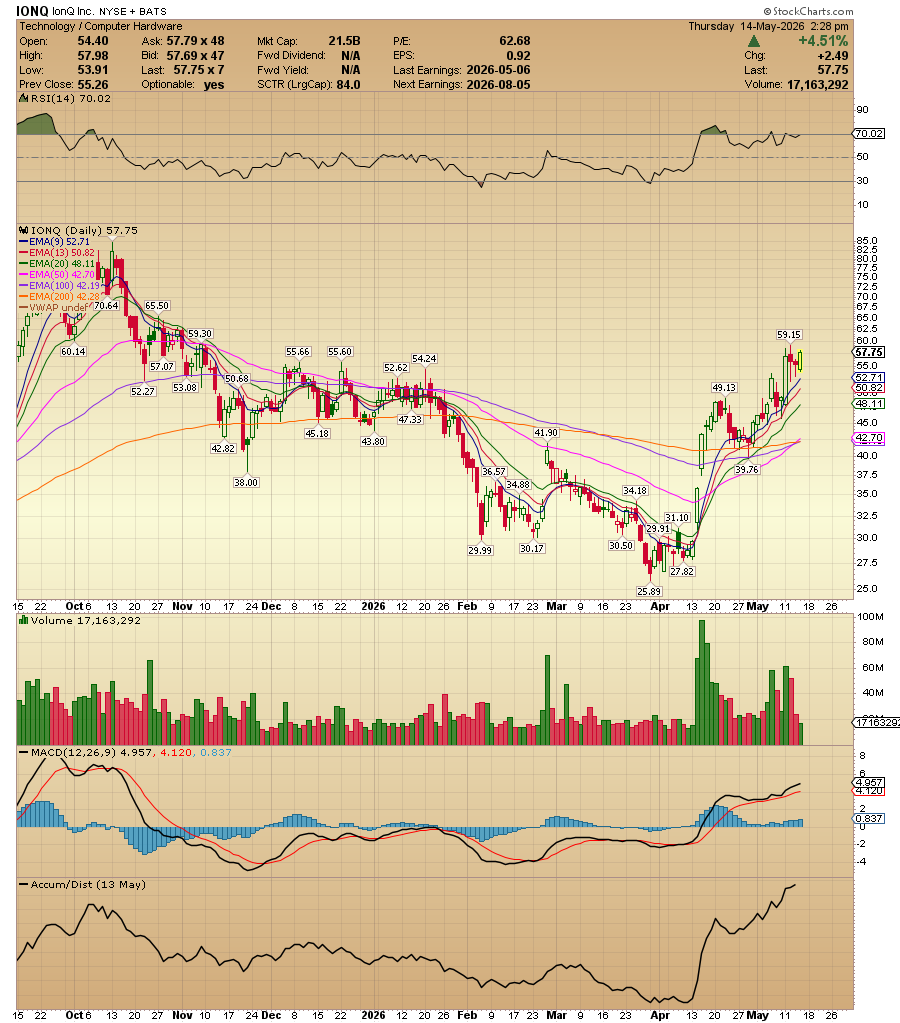Click the magenta 42.70 axis tag
The height and width of the screenshot is (1023, 900).
coord(869,438)
